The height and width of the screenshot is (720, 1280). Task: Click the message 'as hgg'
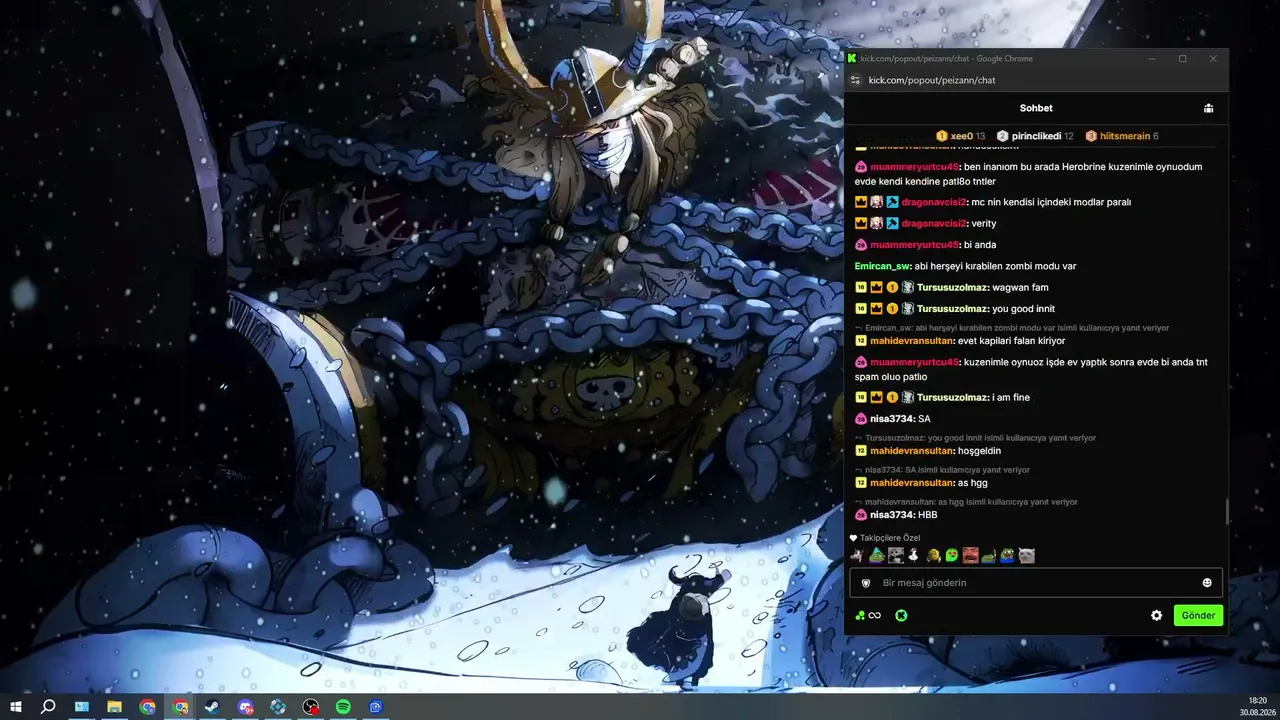coord(973,483)
